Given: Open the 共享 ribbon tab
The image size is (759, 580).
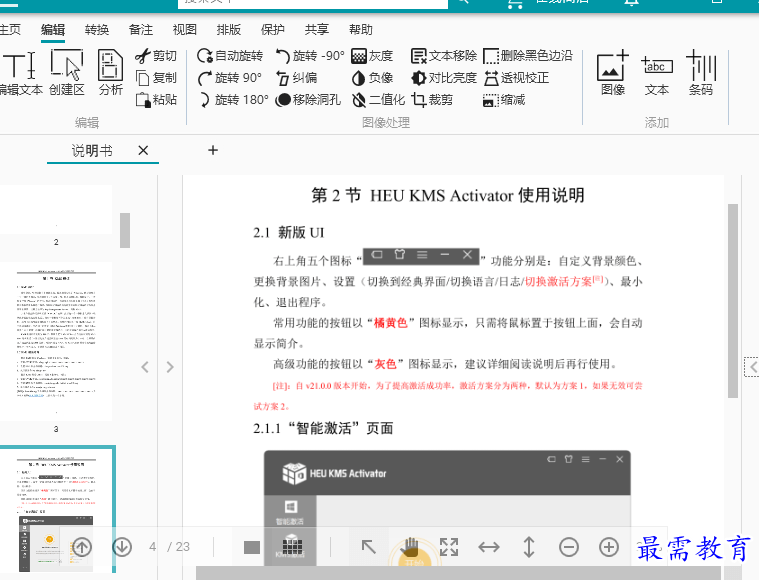Looking at the screenshot, I should coord(317,30).
